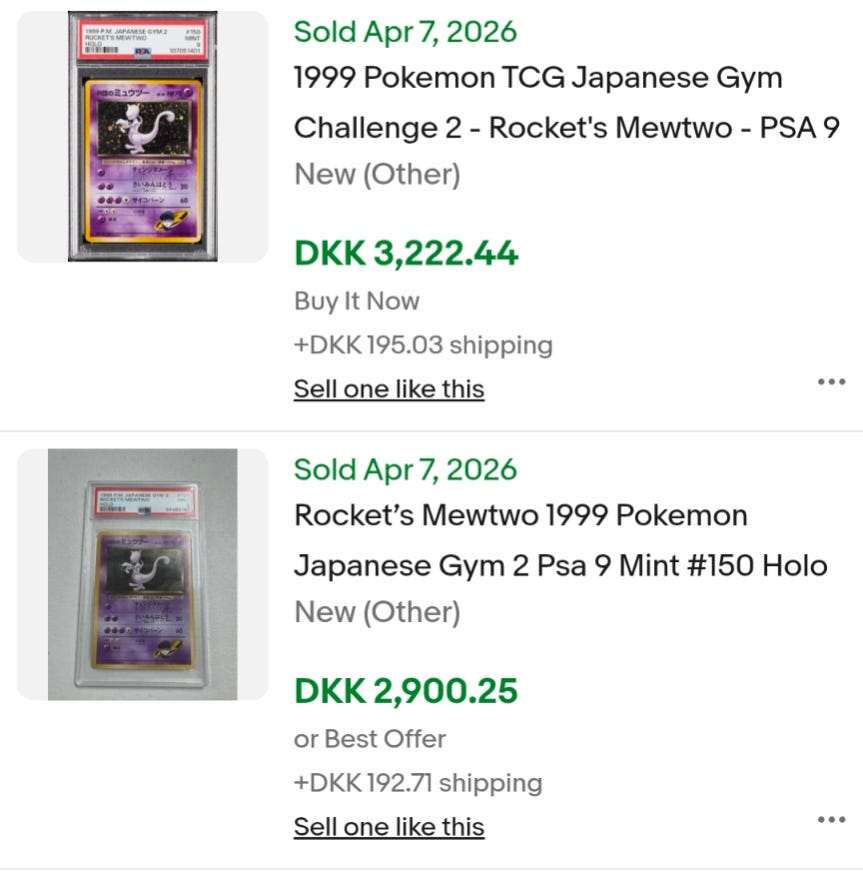Click the "or Best Offer" text

tap(370, 739)
